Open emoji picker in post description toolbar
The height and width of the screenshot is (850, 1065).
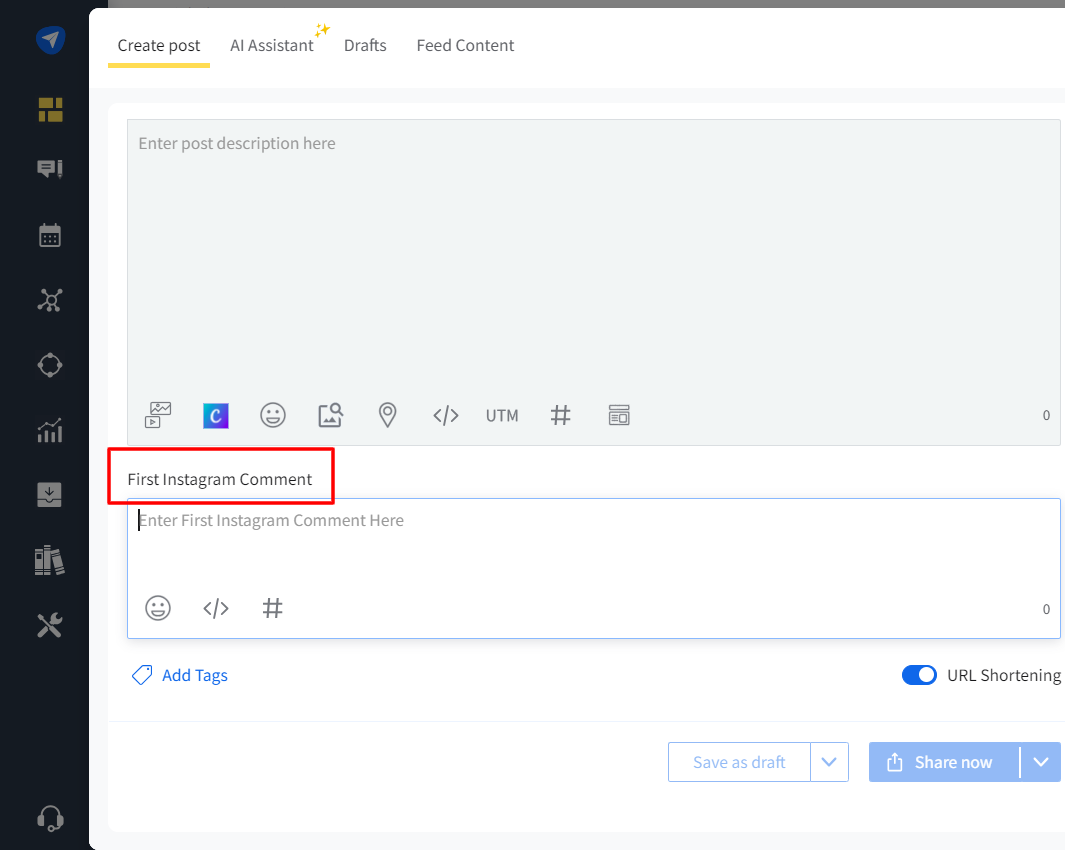(273, 415)
